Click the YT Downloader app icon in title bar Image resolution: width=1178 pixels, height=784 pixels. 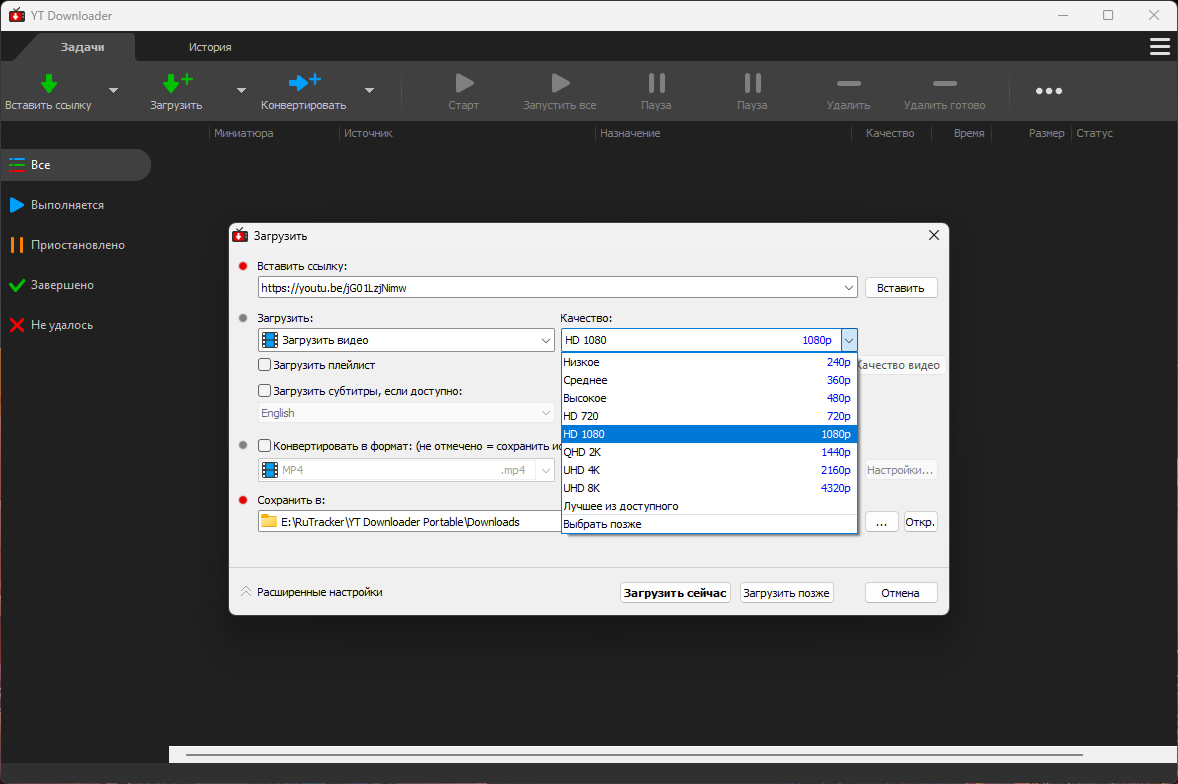coord(17,15)
